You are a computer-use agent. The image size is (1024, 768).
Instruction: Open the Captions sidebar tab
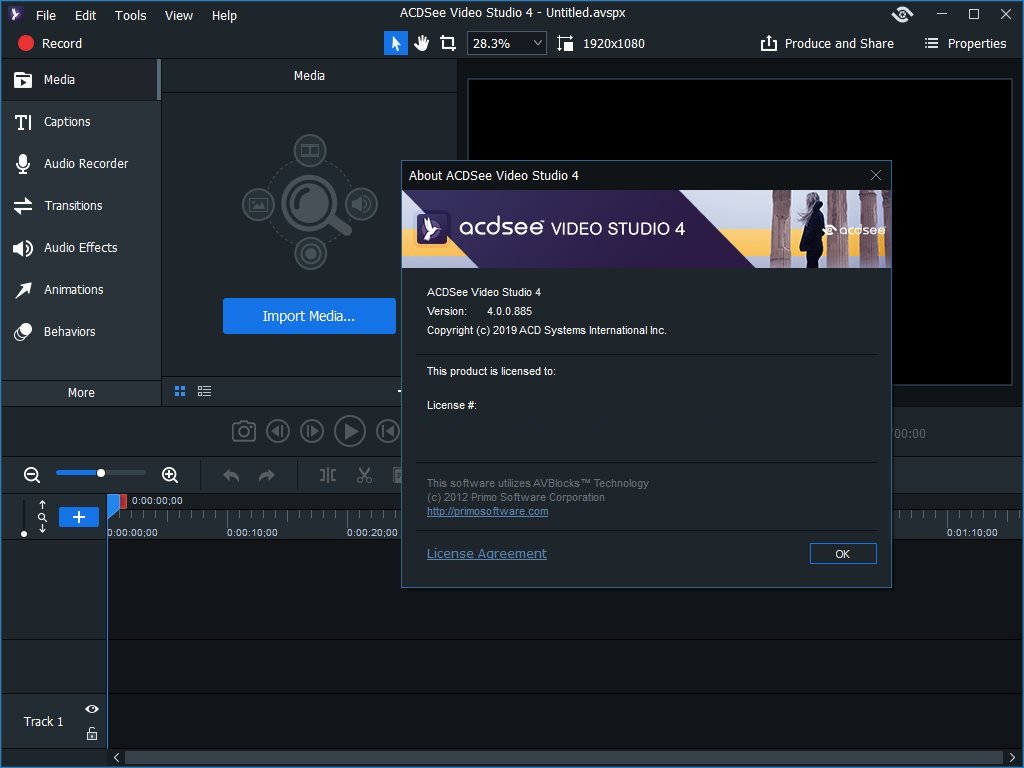click(80, 121)
